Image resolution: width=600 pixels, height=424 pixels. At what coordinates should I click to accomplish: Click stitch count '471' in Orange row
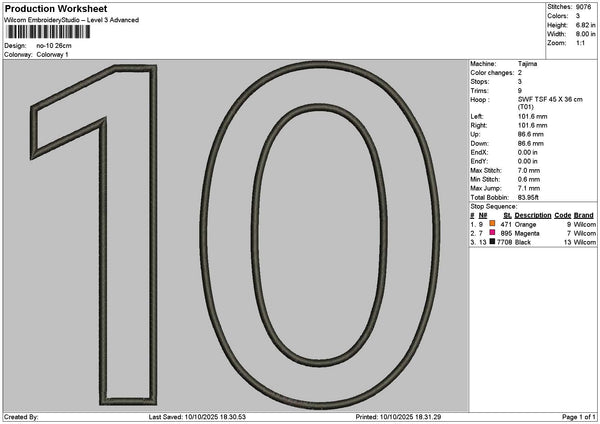tap(506, 225)
